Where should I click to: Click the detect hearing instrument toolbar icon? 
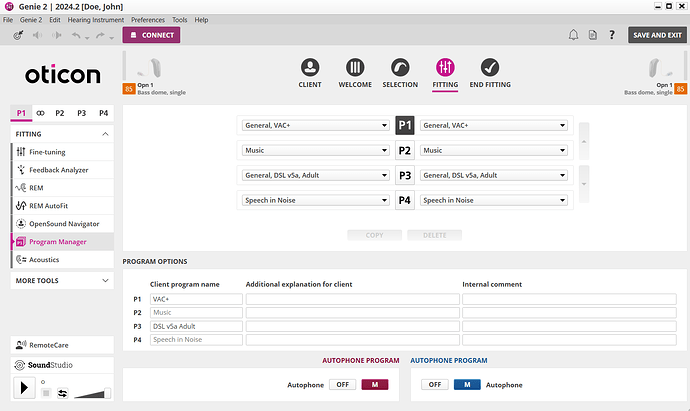coord(18,35)
